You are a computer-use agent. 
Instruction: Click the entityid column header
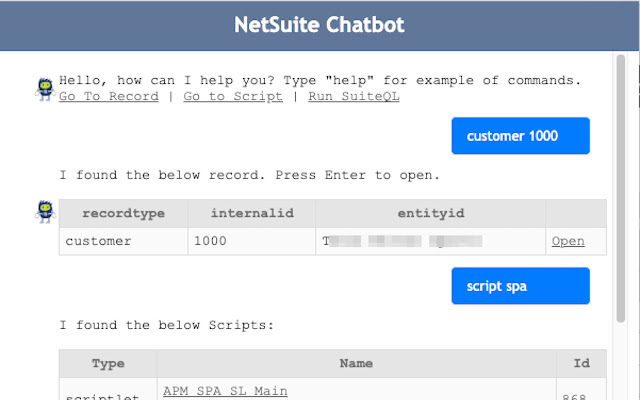pos(431,213)
